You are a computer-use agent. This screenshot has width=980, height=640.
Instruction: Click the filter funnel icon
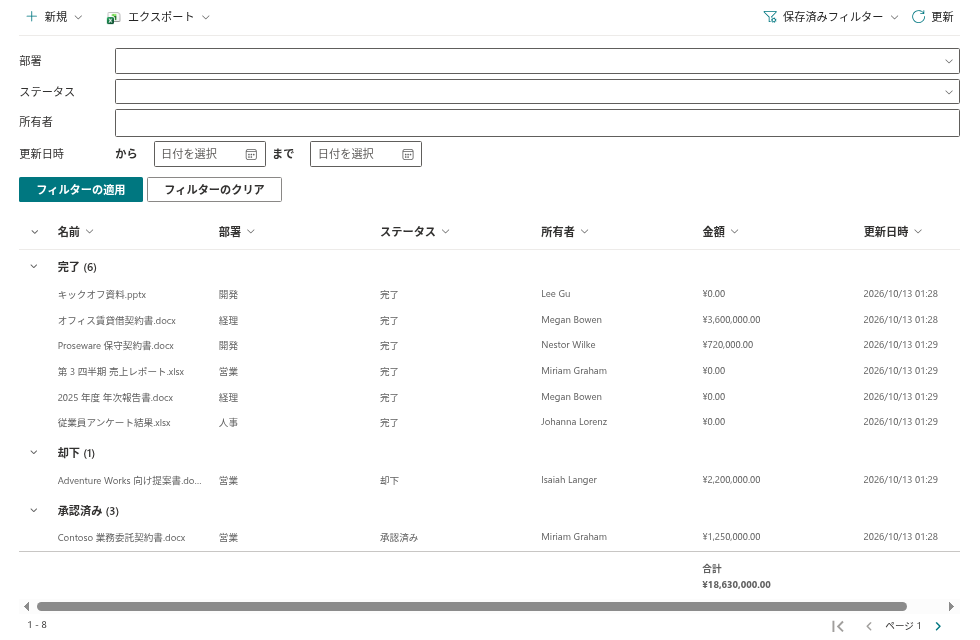[770, 17]
